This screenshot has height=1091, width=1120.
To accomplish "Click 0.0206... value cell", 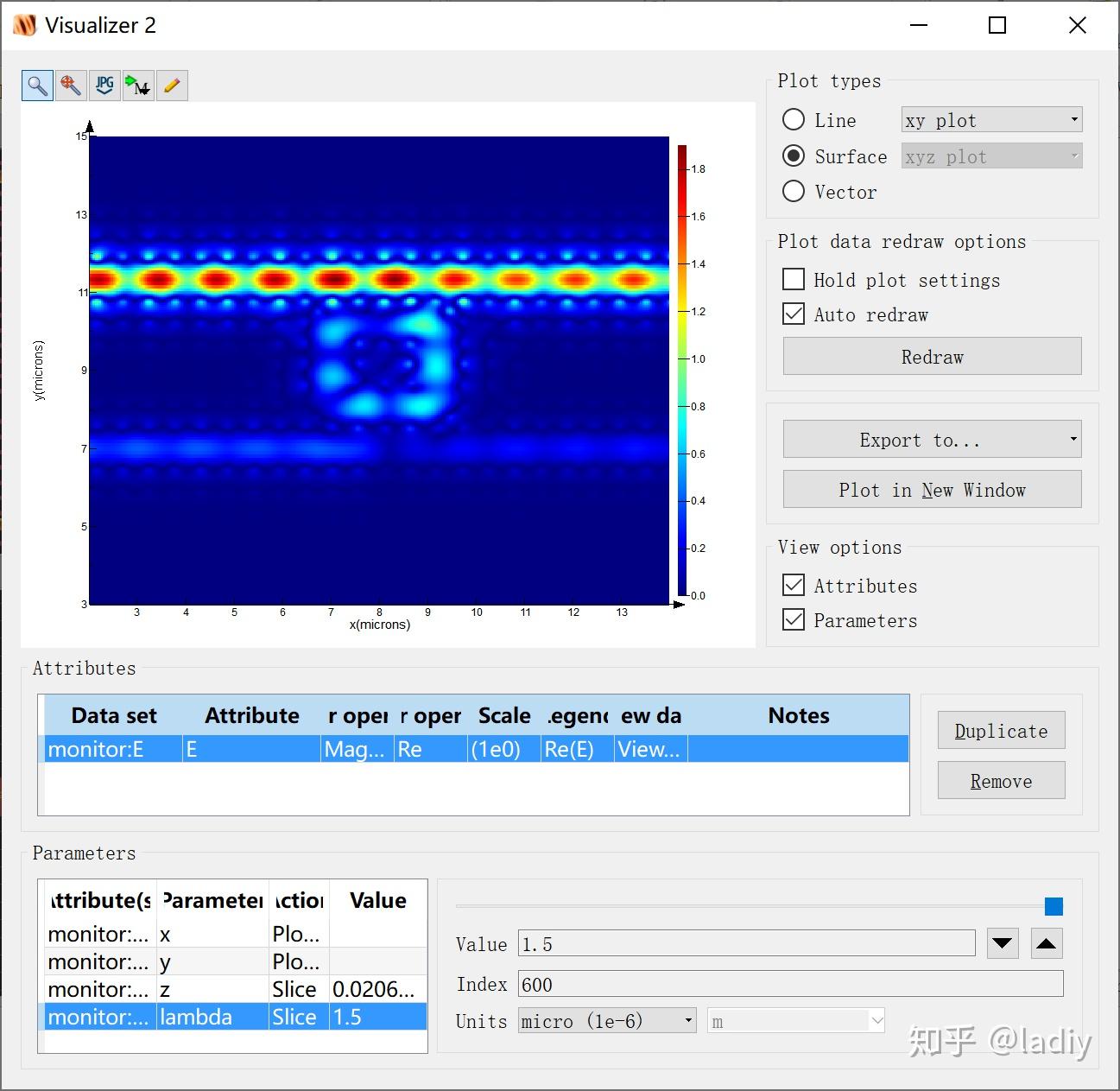I will [378, 989].
